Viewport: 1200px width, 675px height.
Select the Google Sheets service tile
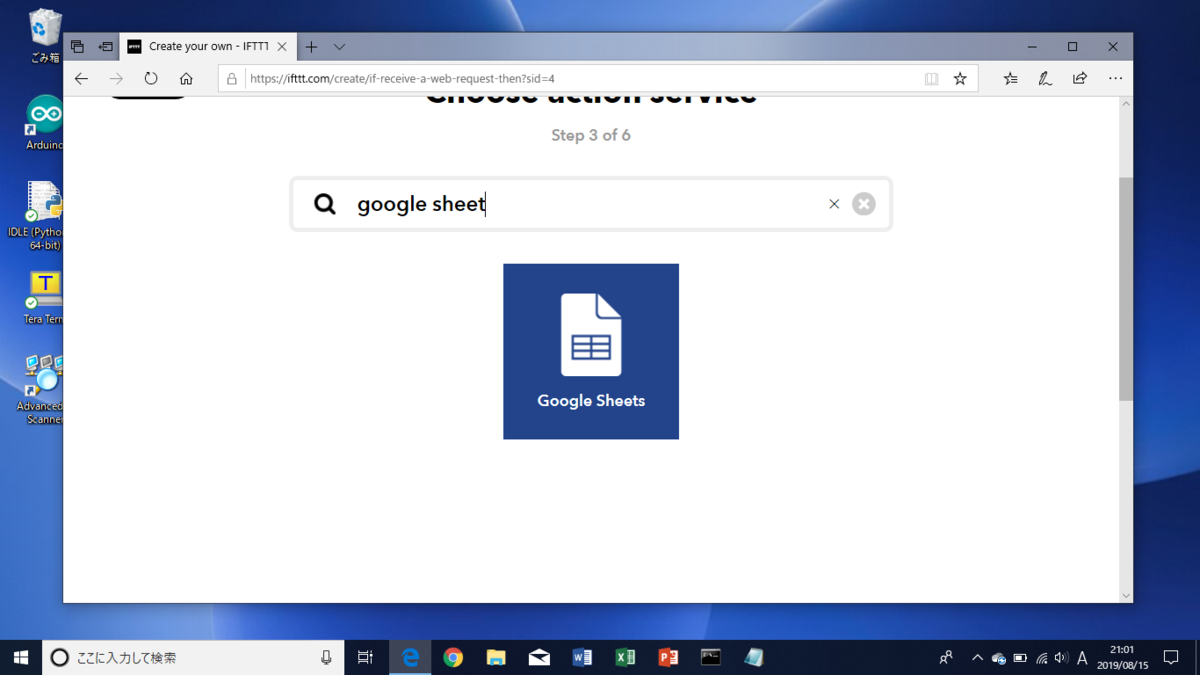[x=591, y=351]
